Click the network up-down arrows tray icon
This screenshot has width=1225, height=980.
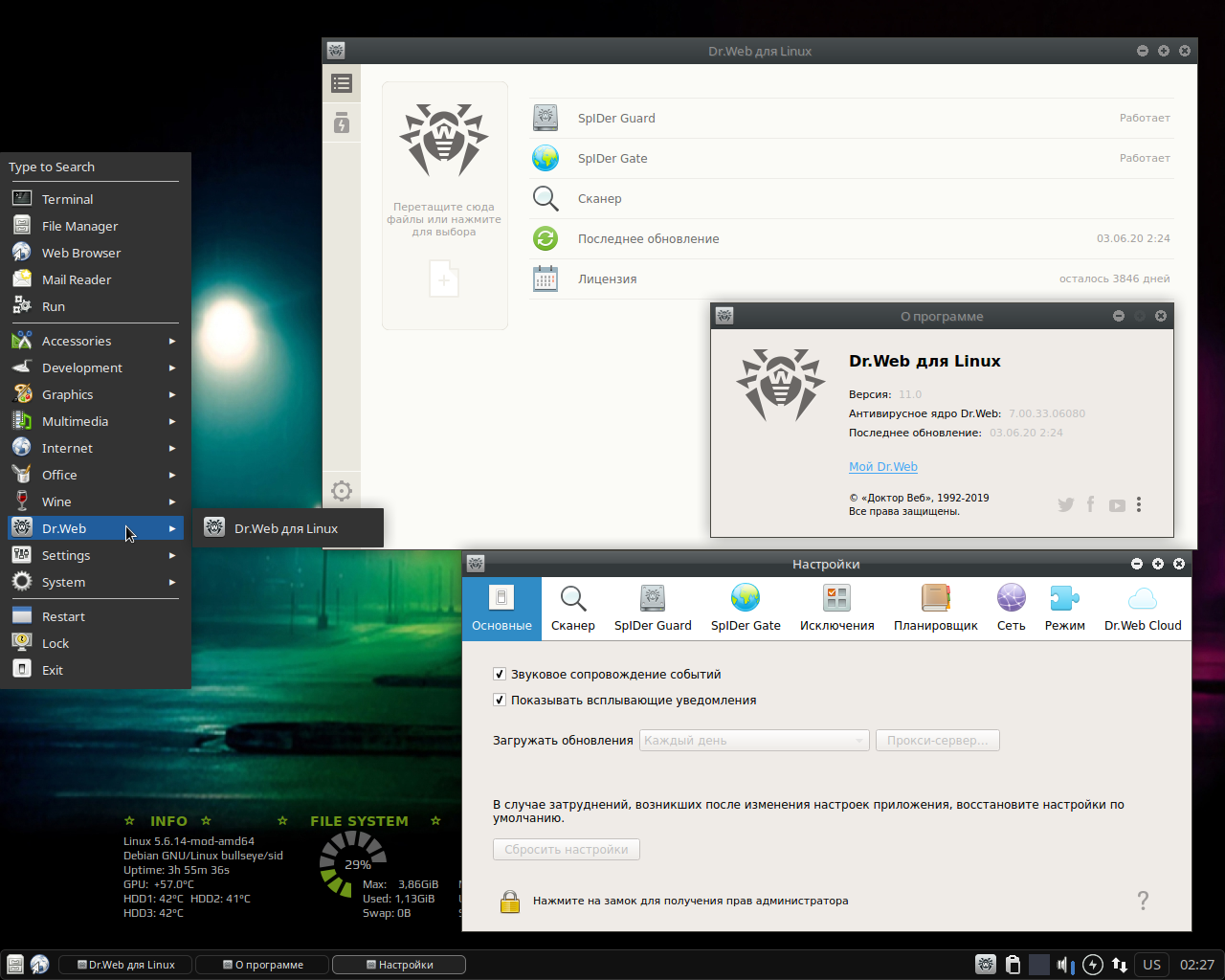click(x=1119, y=965)
